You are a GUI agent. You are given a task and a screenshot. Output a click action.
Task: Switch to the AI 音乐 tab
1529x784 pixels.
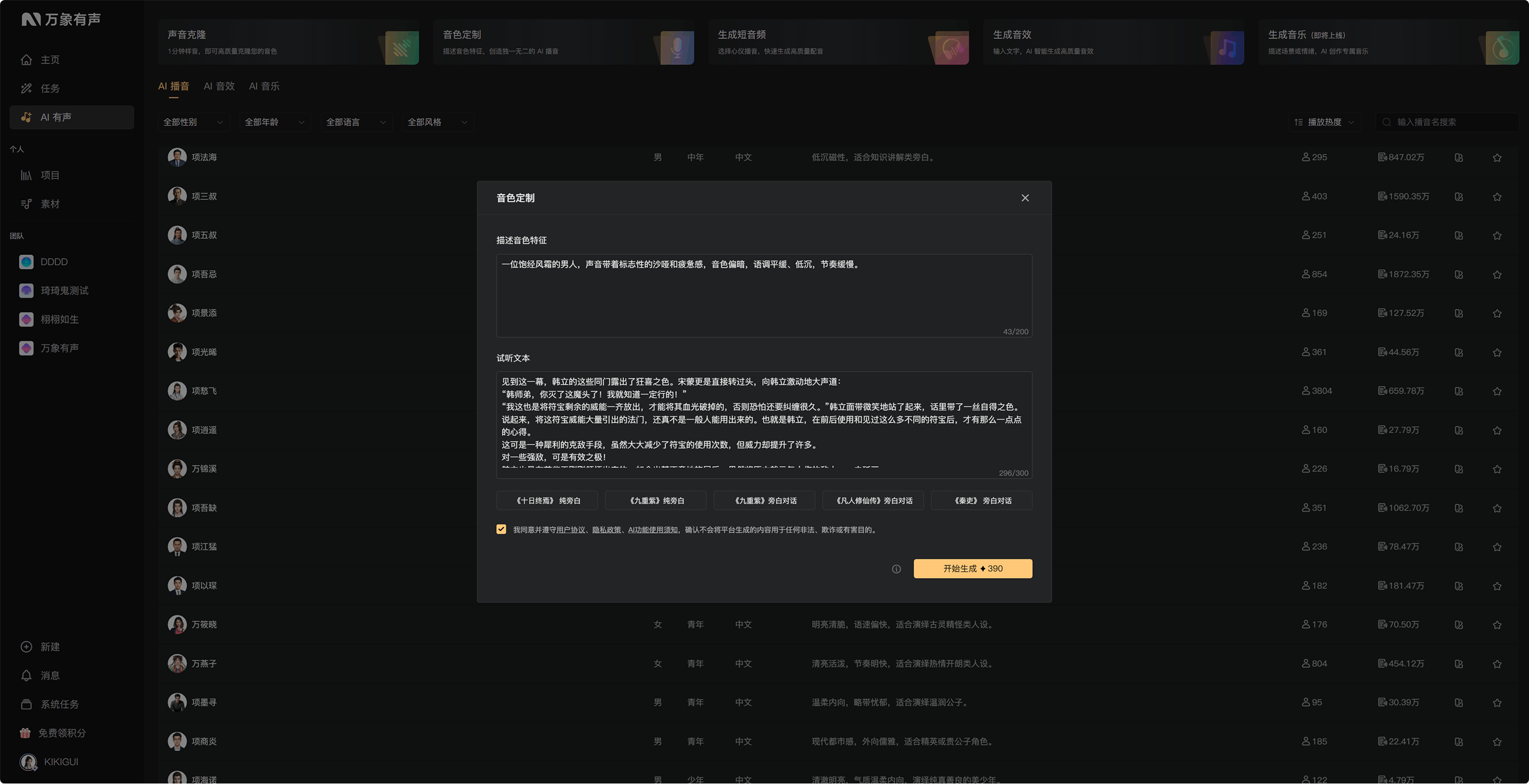click(264, 87)
